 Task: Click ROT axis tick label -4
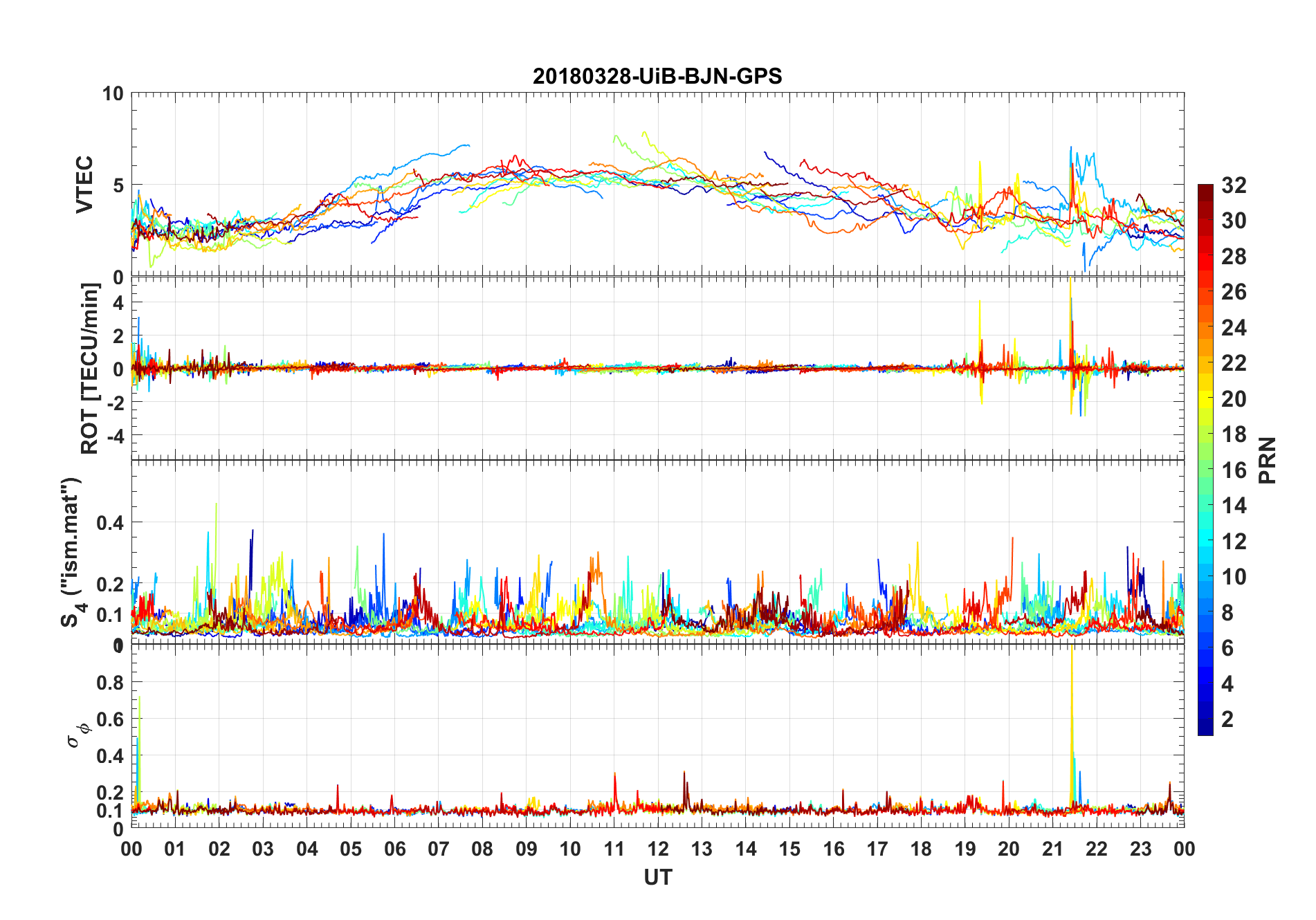pyautogui.click(x=116, y=436)
